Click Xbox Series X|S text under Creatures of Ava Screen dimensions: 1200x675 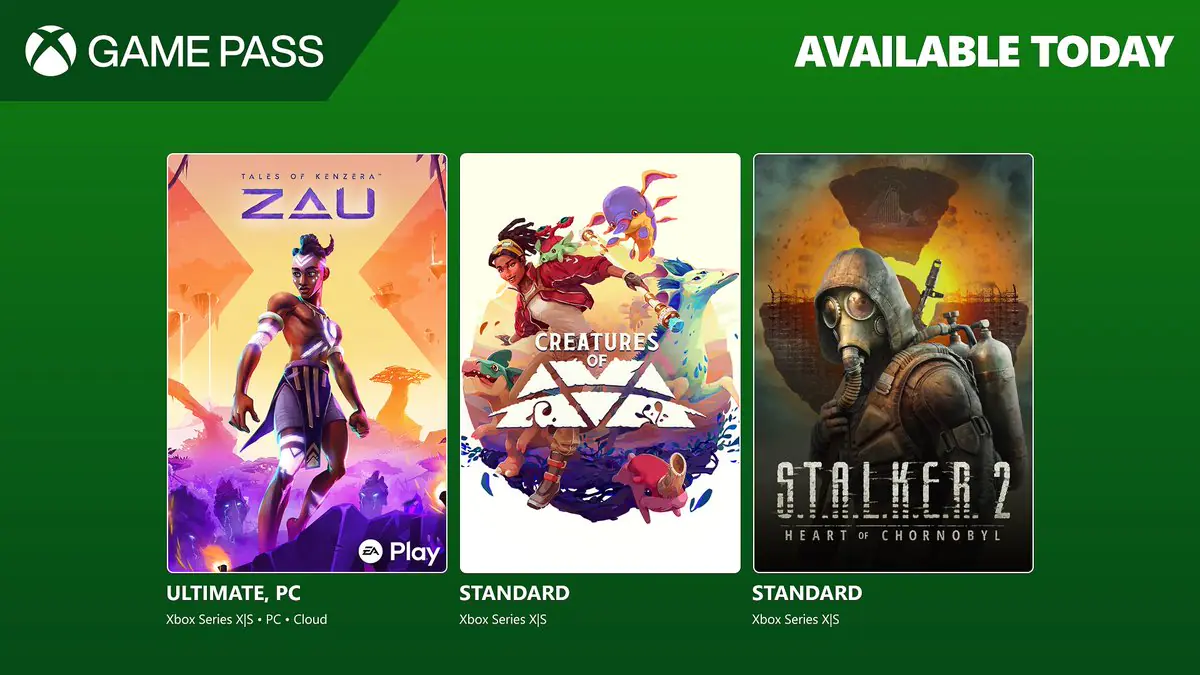tap(503, 619)
